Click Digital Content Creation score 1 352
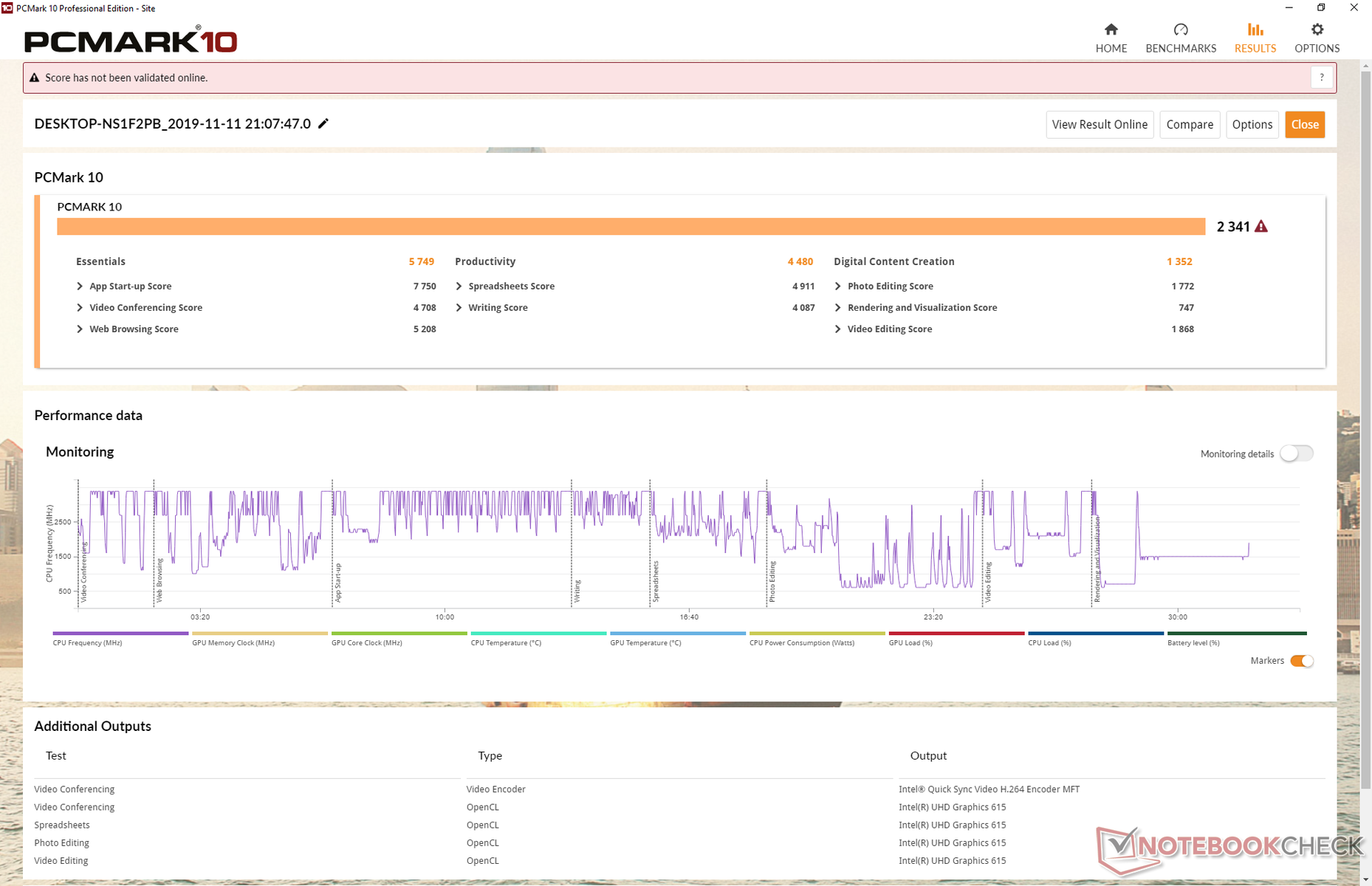This screenshot has width=1372, height=886. click(x=1179, y=261)
